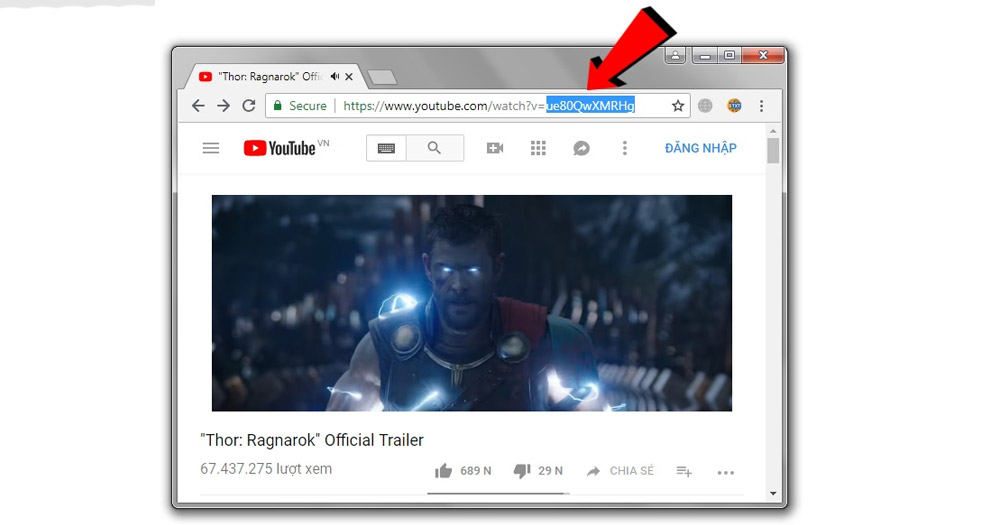Screen dimensions: 1000x525
Task: Click the Thor trailer video player
Action: tap(471, 302)
